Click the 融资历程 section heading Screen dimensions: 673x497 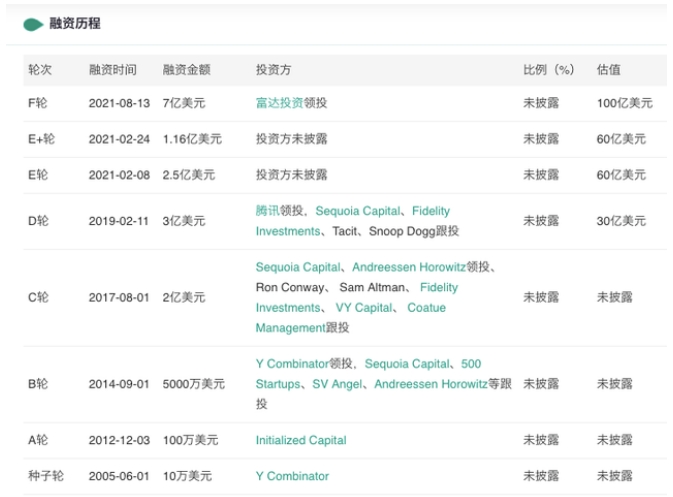click(x=75, y=24)
